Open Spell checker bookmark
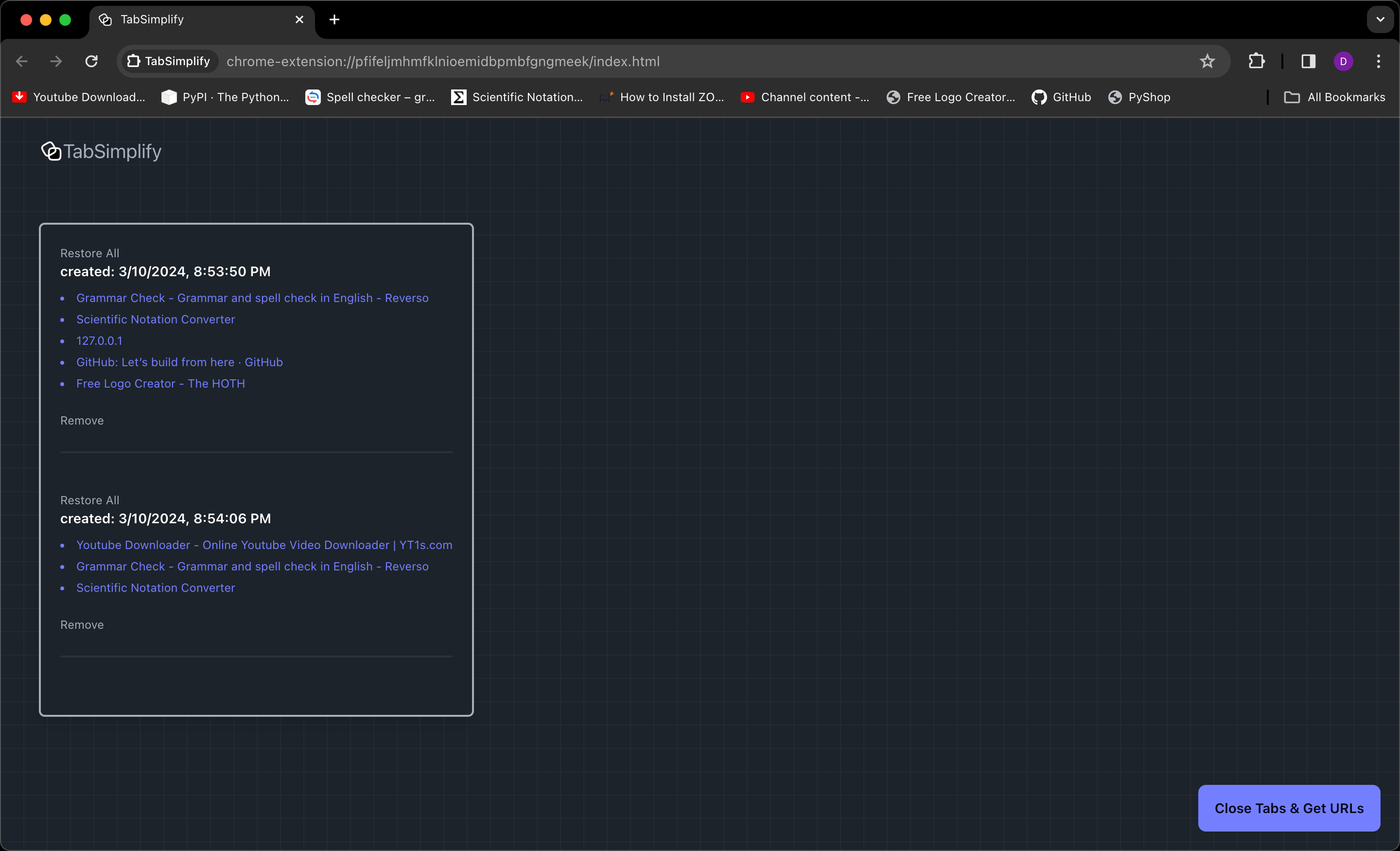 pos(370,97)
